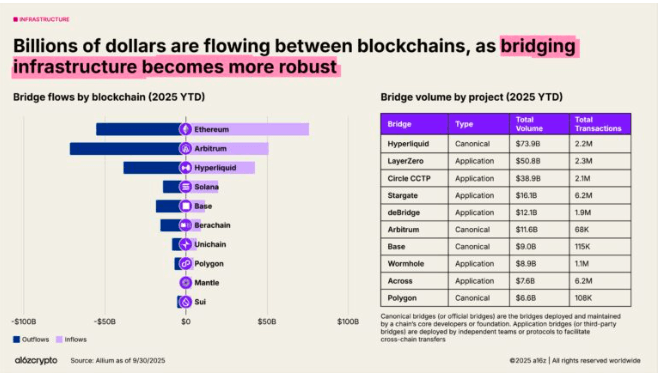Select the Unichain icon
The width and height of the screenshot is (663, 377).
pos(185,244)
